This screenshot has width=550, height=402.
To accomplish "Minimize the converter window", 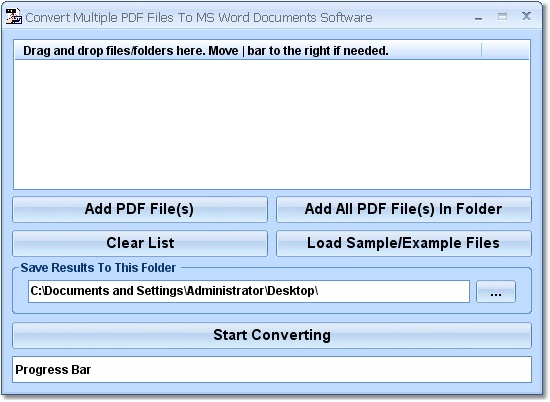I will coord(478,18).
